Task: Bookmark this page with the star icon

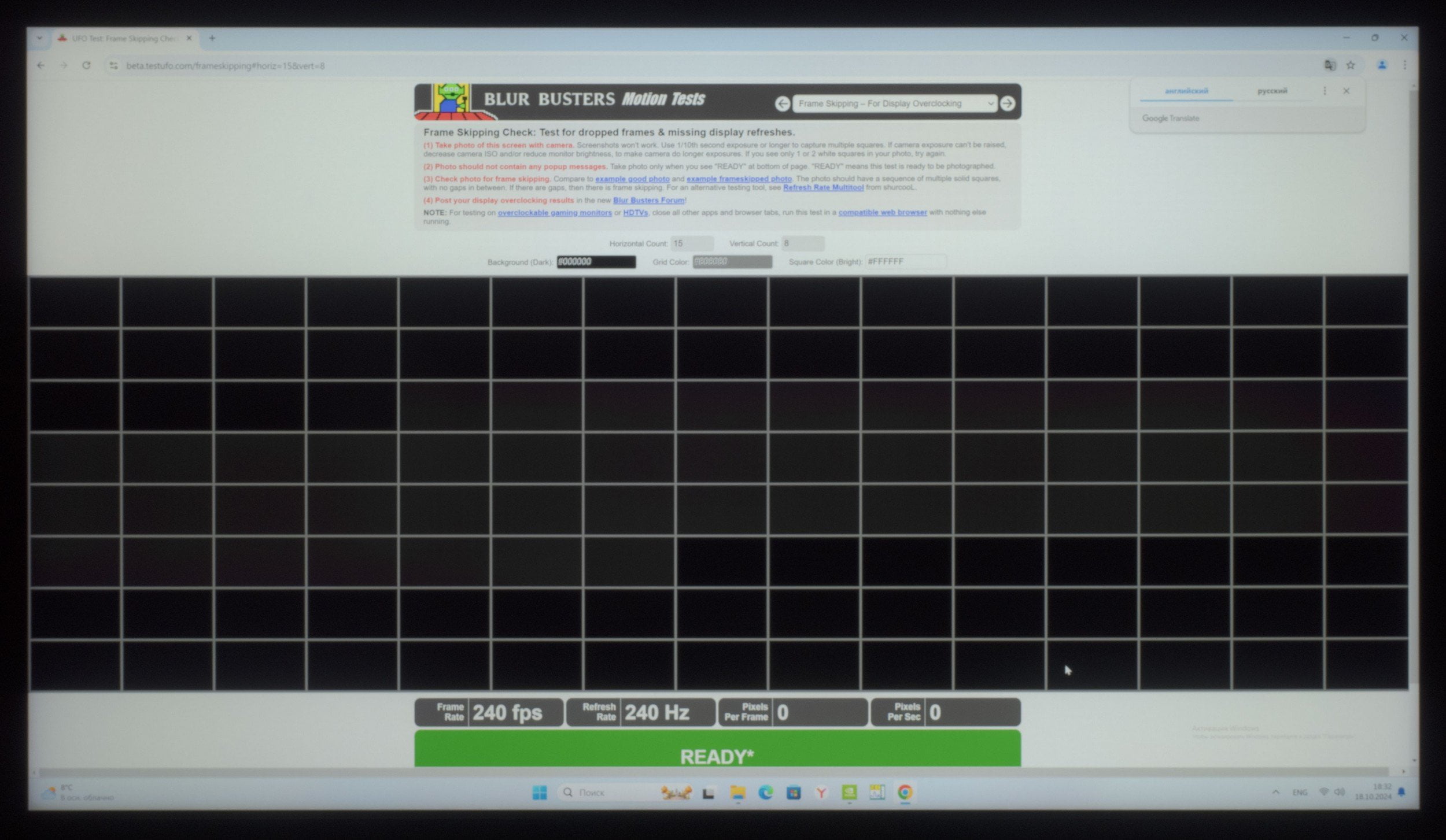Action: pos(1351,65)
